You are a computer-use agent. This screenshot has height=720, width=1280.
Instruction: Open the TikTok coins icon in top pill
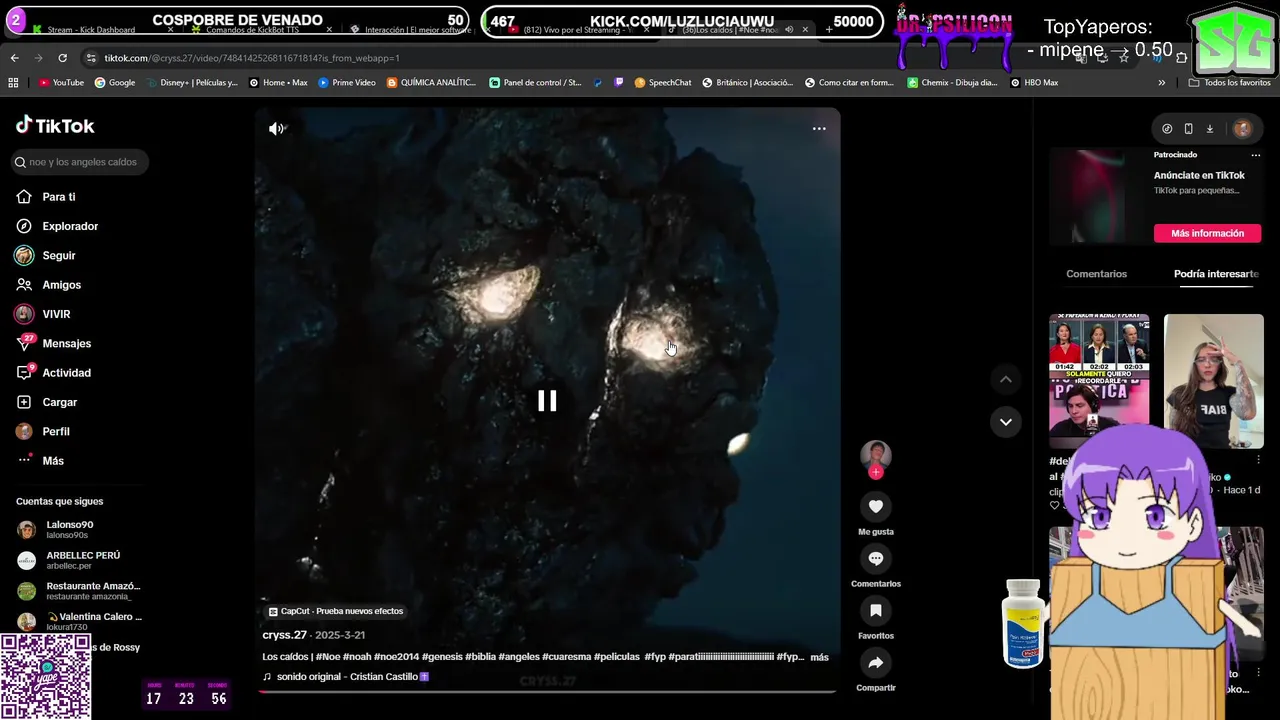click(1167, 129)
